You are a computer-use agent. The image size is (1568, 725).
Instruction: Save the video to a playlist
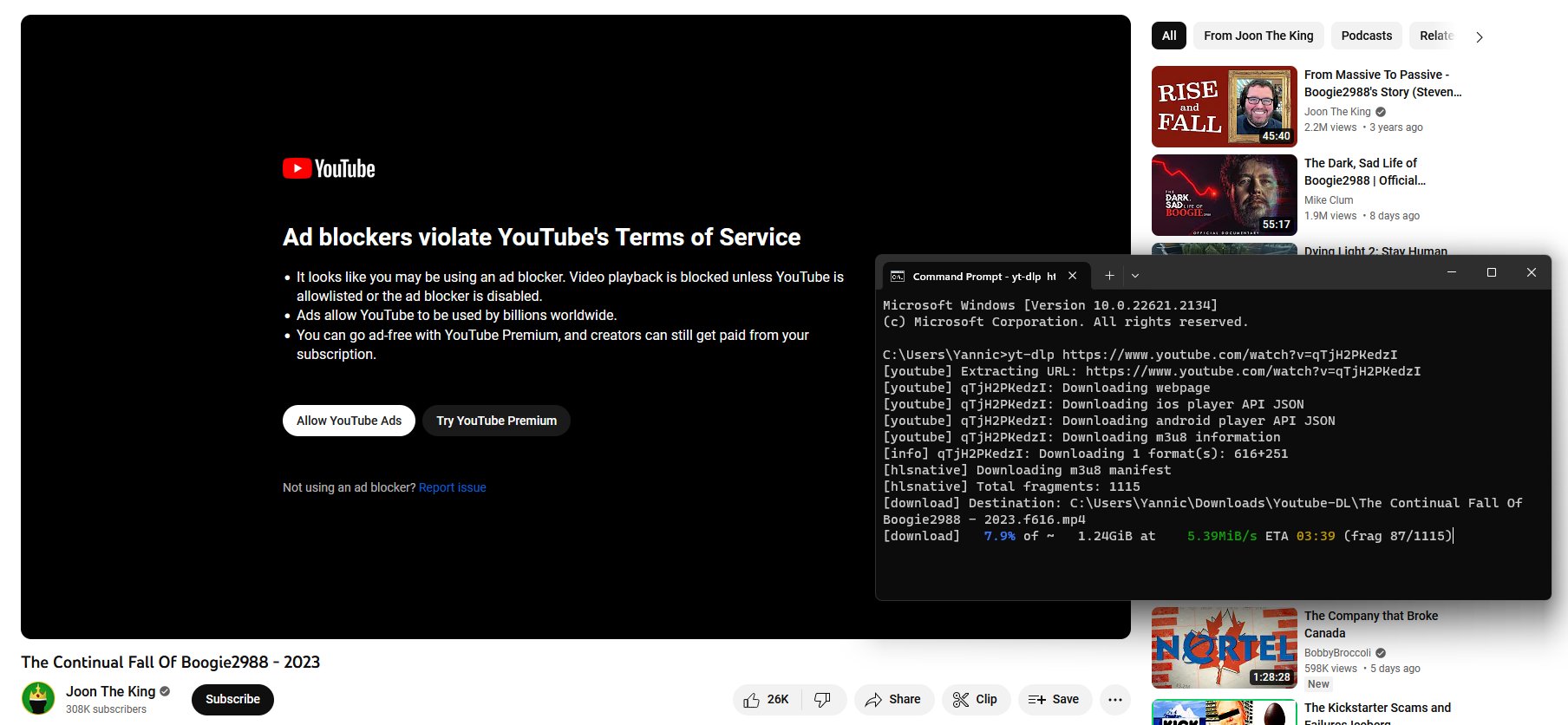pyautogui.click(x=1054, y=699)
